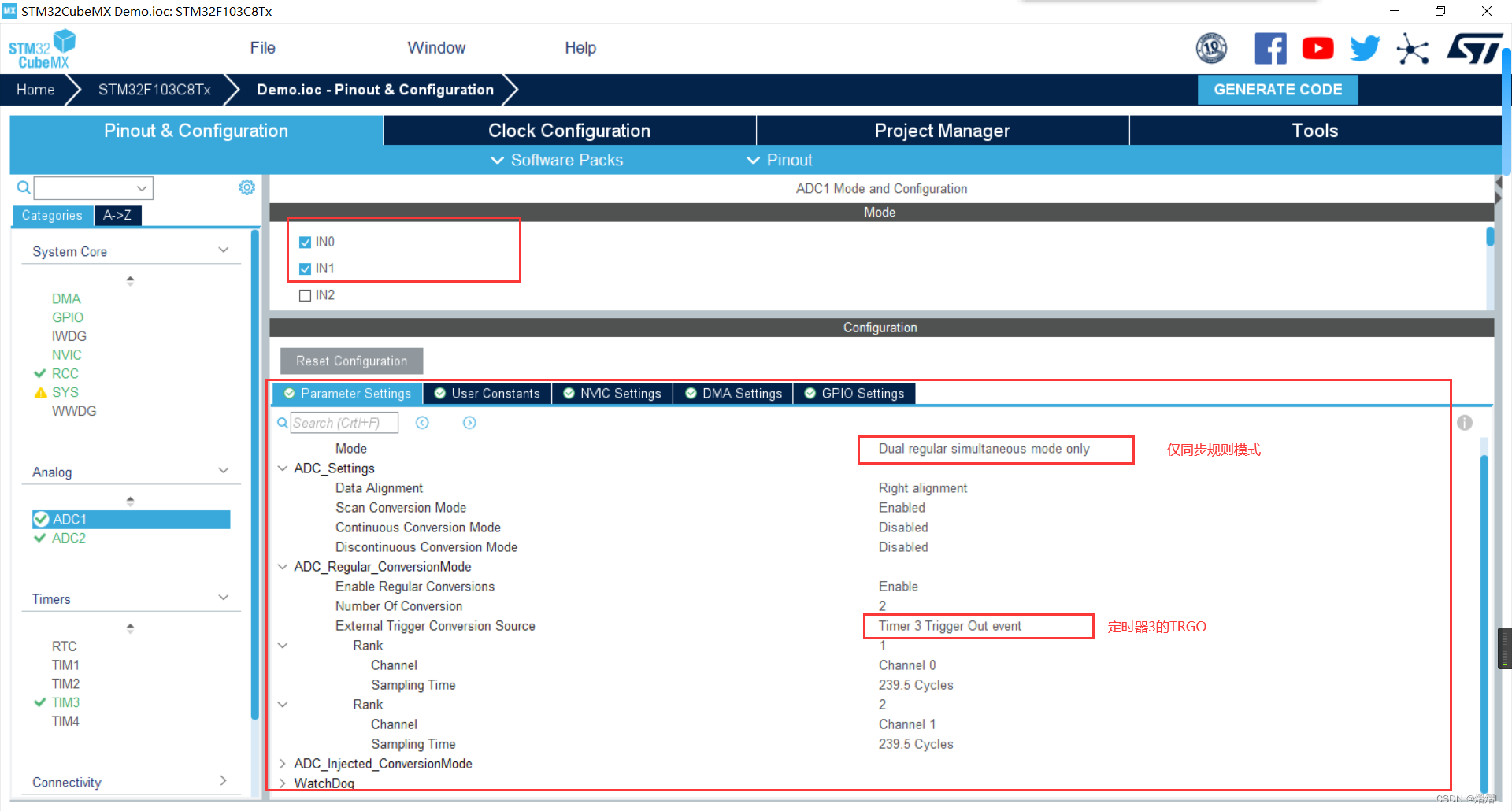Switch to Project Manager tab
This screenshot has width=1512, height=811.
(942, 131)
